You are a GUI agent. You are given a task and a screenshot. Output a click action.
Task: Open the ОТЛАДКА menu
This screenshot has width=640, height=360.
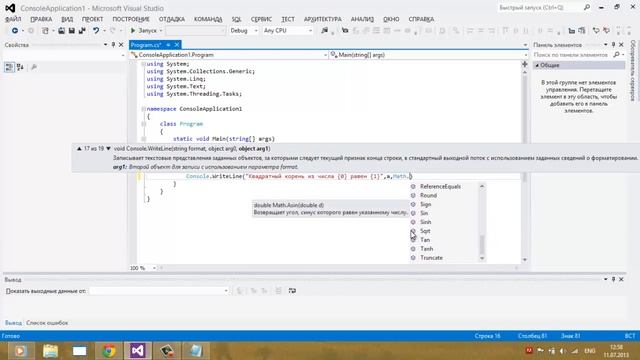pos(172,19)
